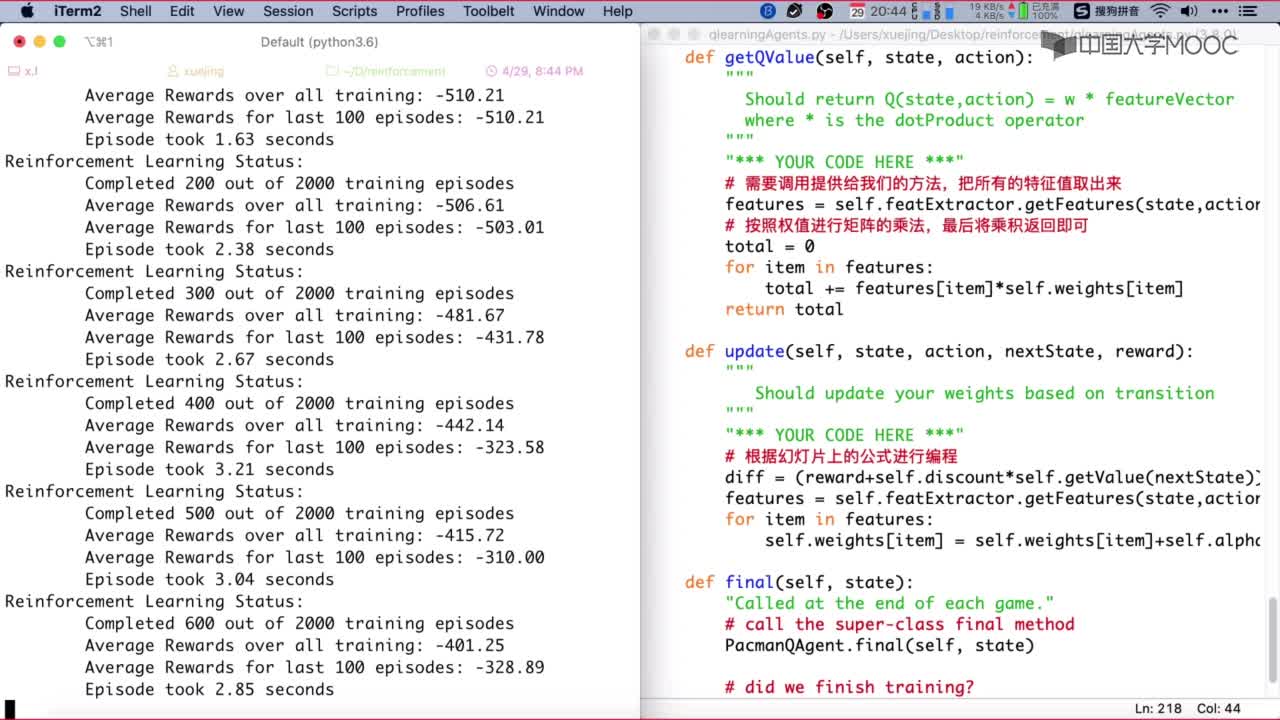Click the 4/29, 8:44 PM clock status item

tap(534, 71)
